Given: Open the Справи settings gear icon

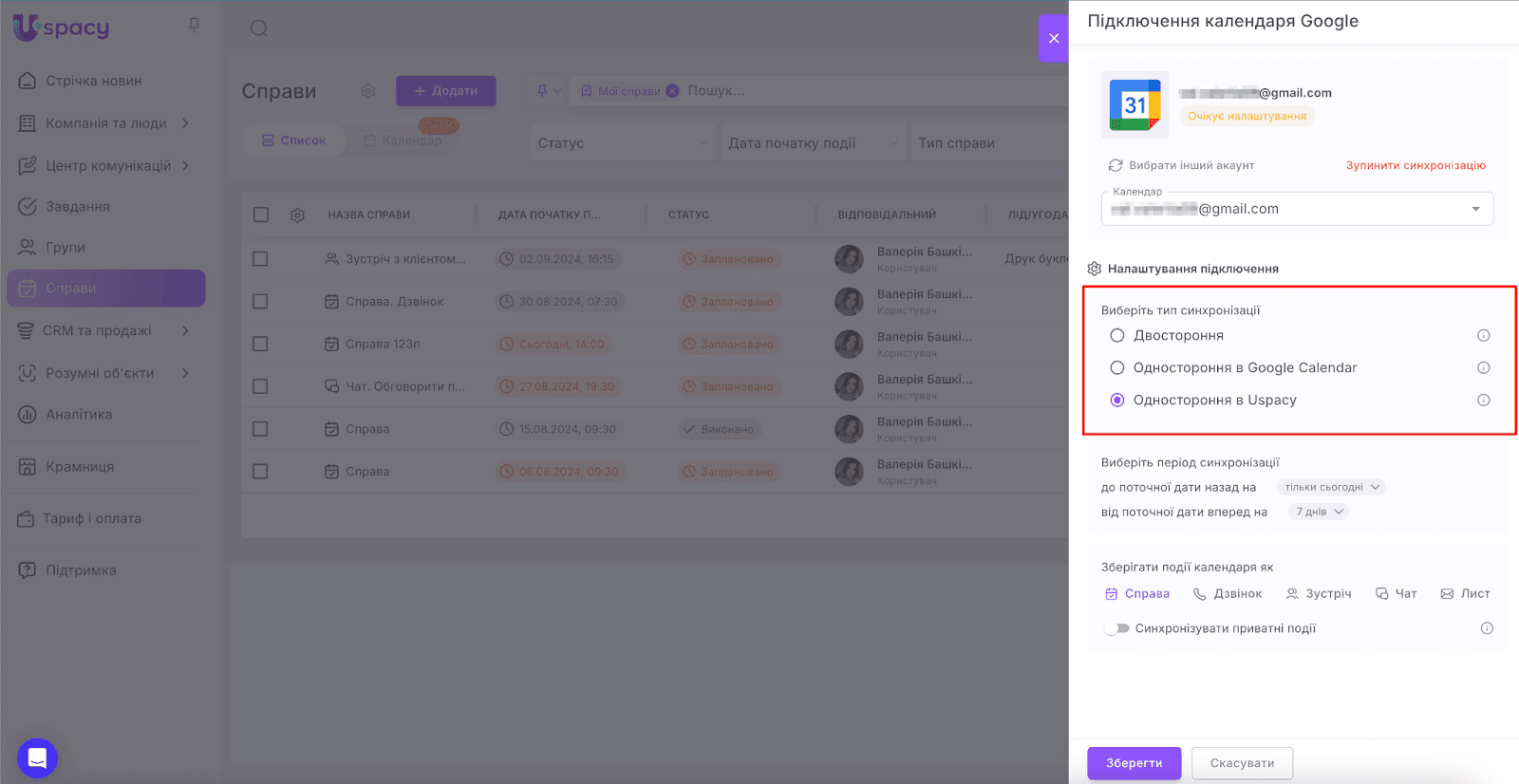Looking at the screenshot, I should click(367, 91).
